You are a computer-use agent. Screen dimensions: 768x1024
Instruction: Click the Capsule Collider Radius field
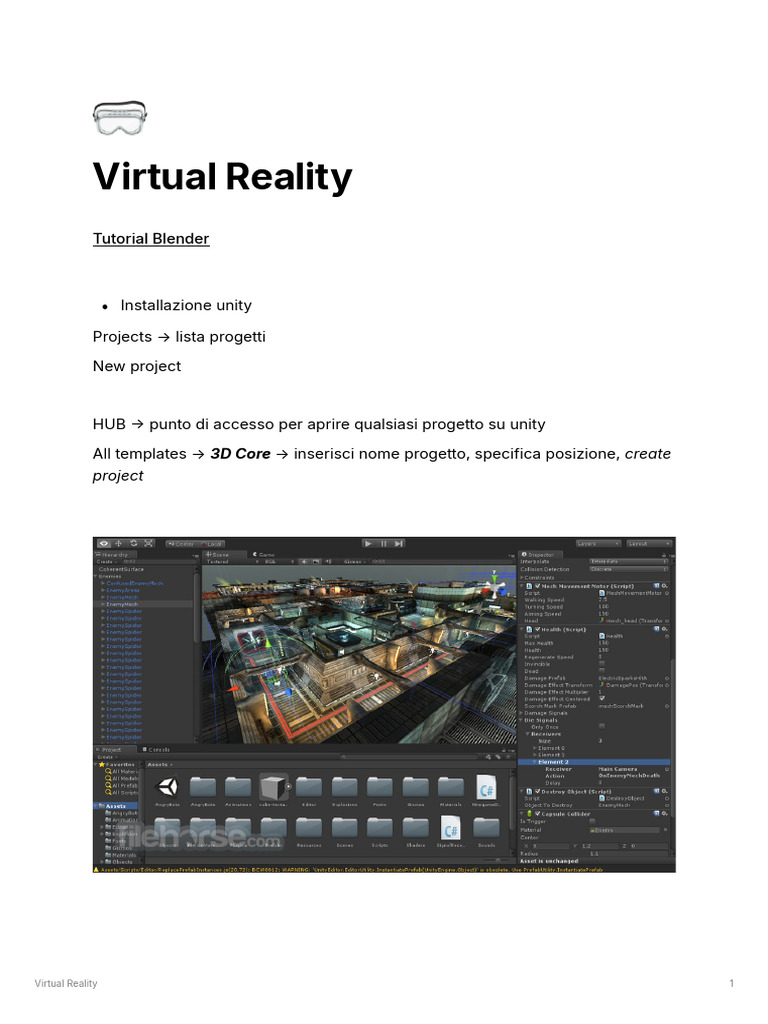pos(627,854)
